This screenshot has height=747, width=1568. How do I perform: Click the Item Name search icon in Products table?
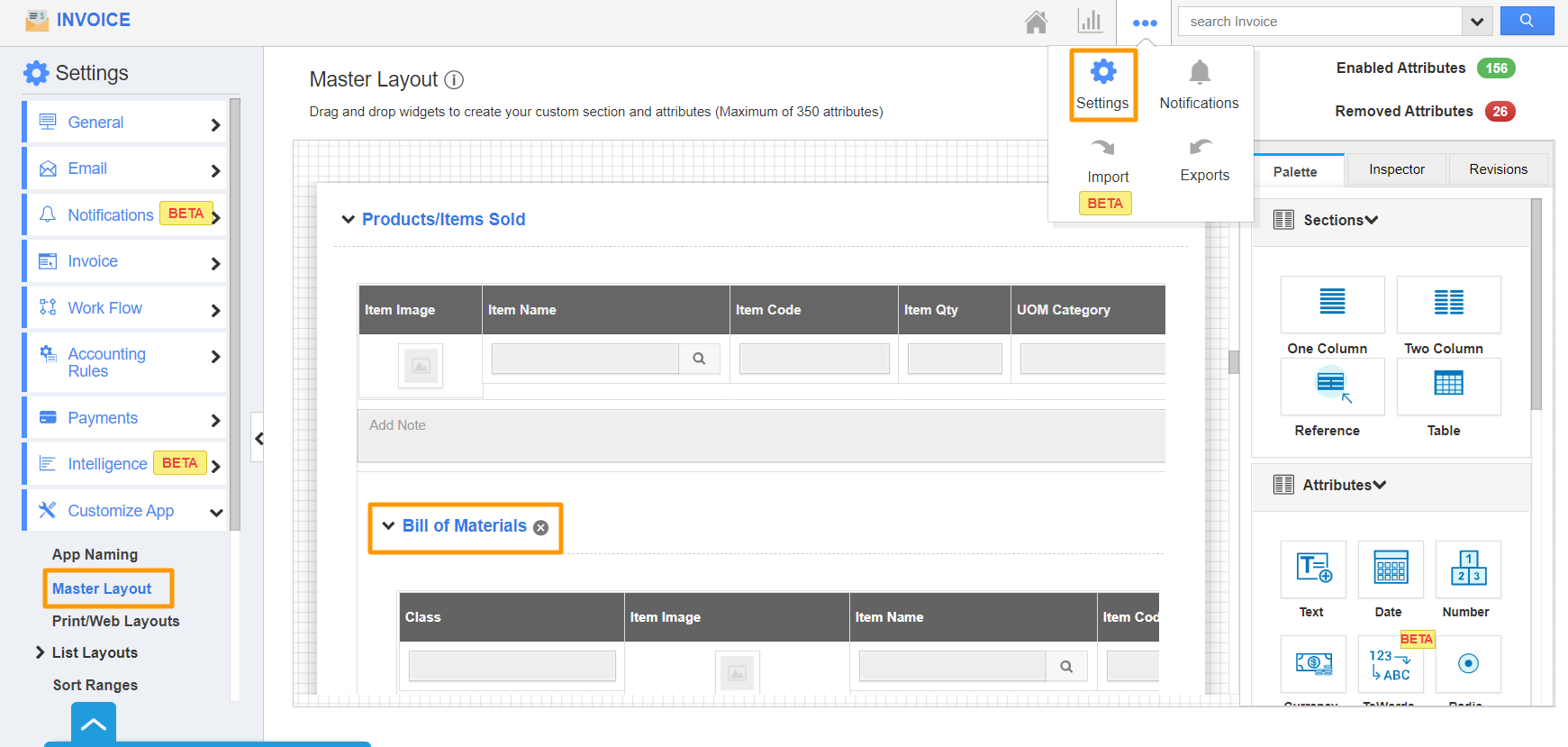tap(699, 359)
